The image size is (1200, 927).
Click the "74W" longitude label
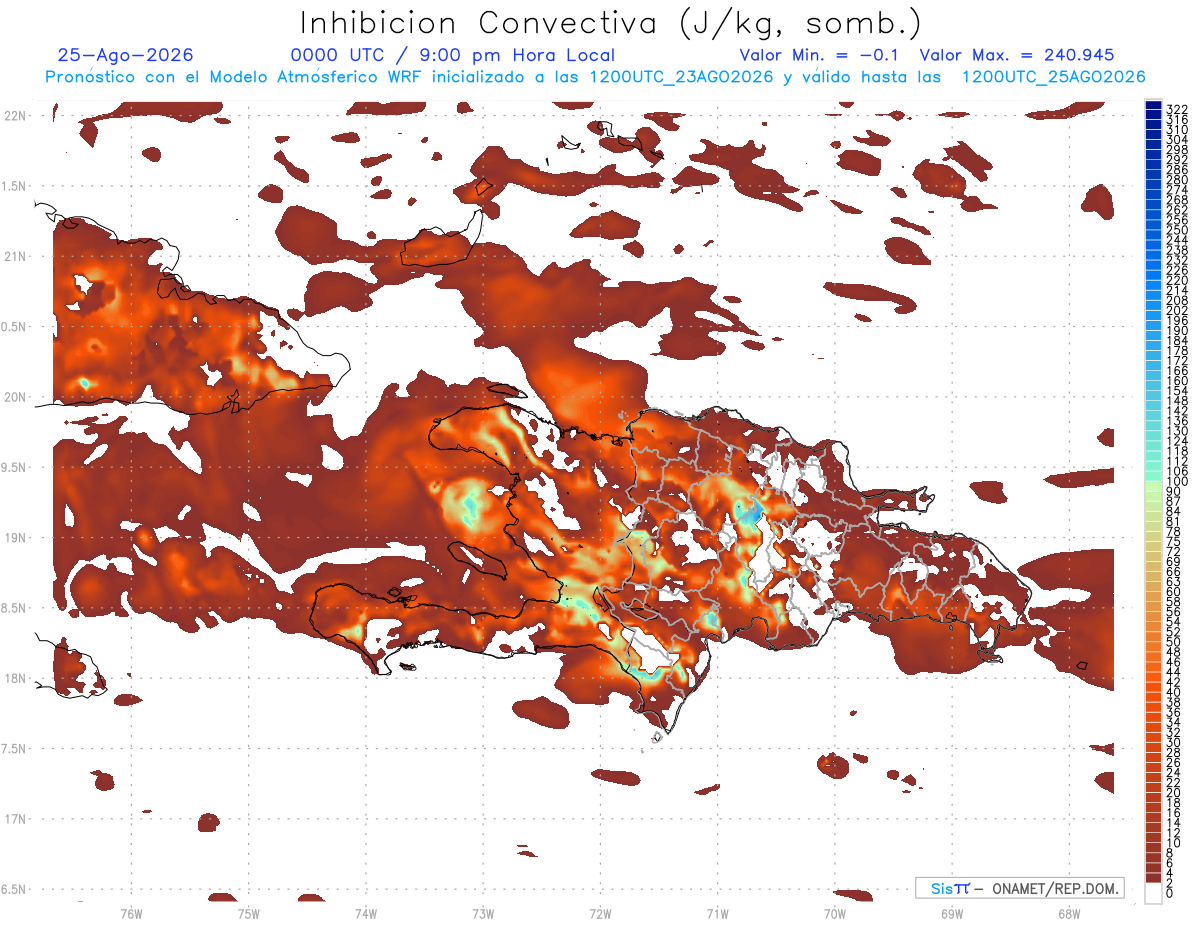click(x=366, y=913)
